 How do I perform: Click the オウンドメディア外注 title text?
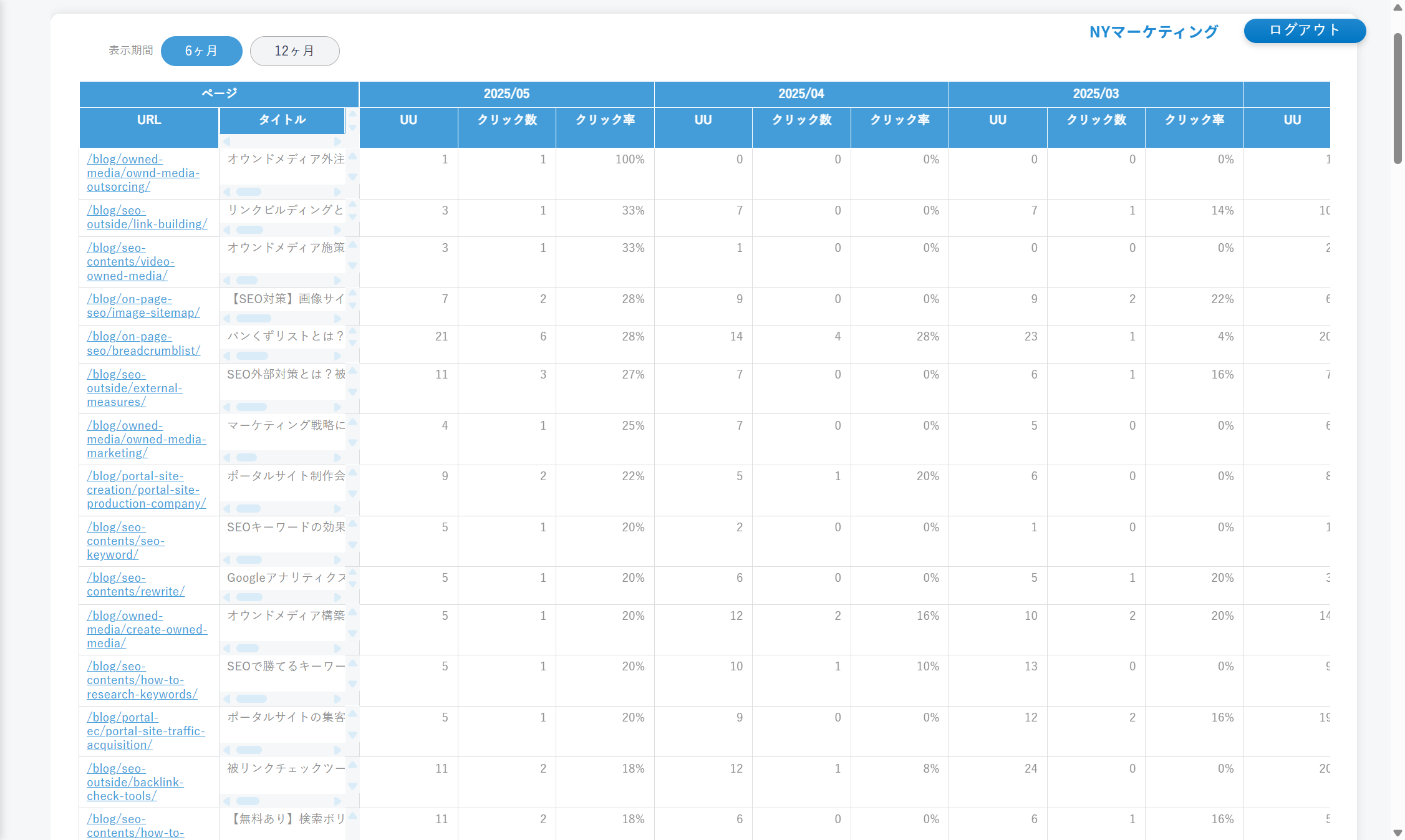(x=286, y=159)
